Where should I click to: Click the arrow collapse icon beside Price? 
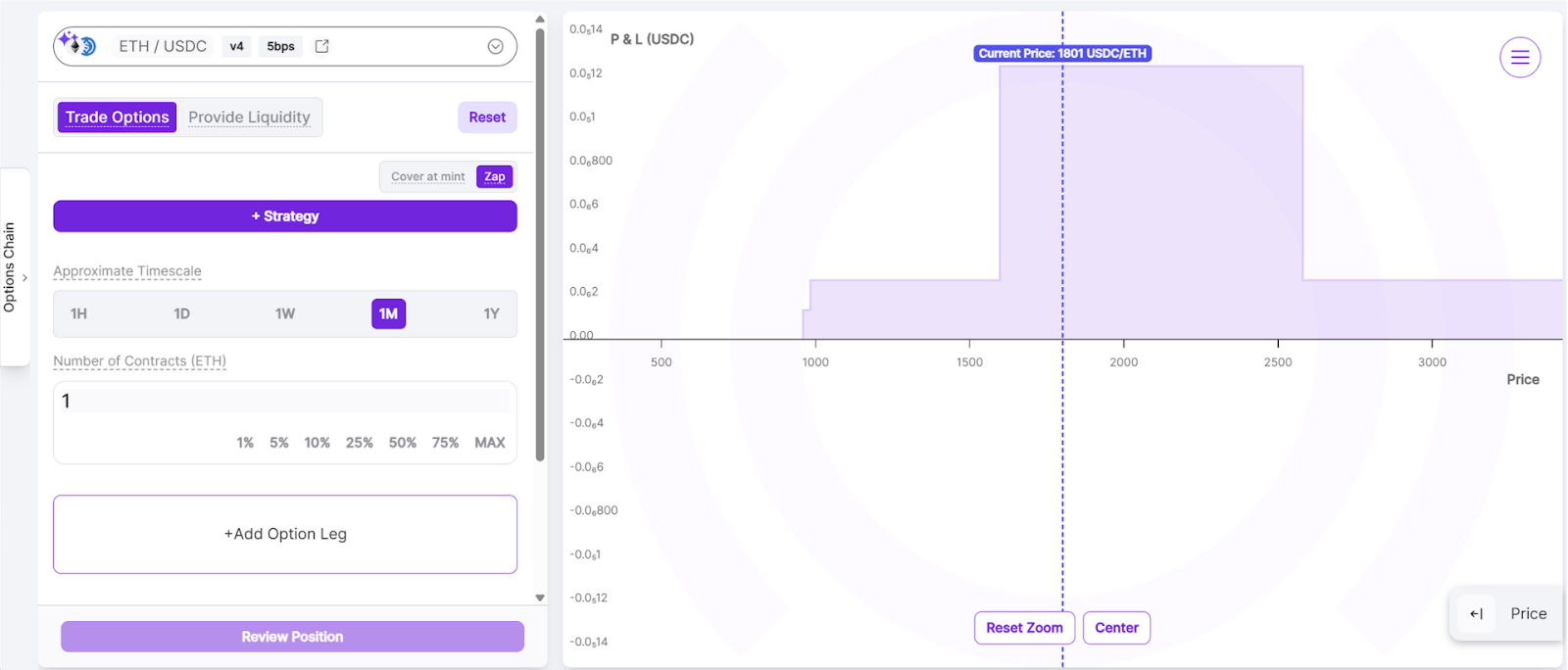(x=1477, y=614)
